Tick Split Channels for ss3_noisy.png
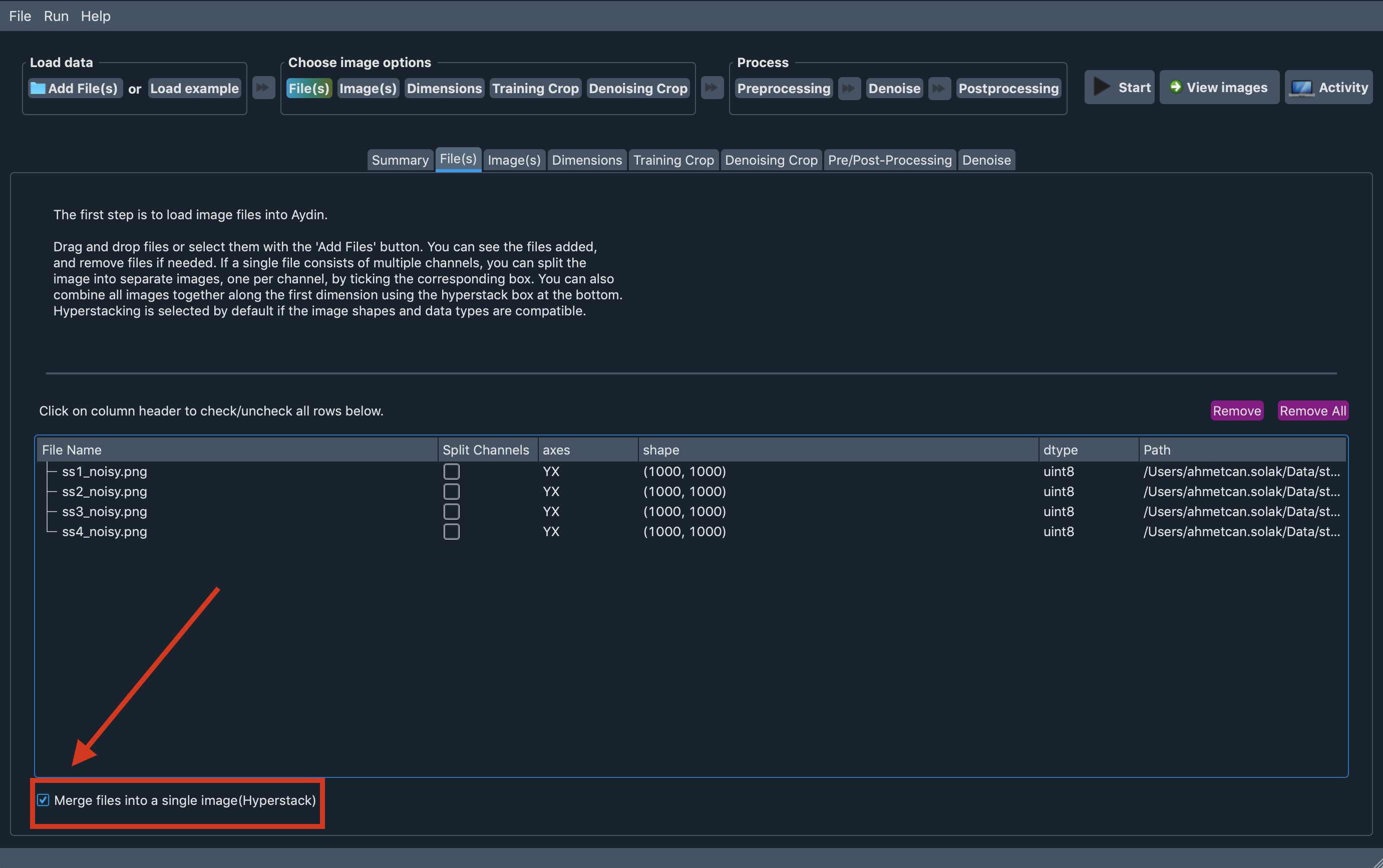This screenshot has height=868, width=1383. [451, 512]
